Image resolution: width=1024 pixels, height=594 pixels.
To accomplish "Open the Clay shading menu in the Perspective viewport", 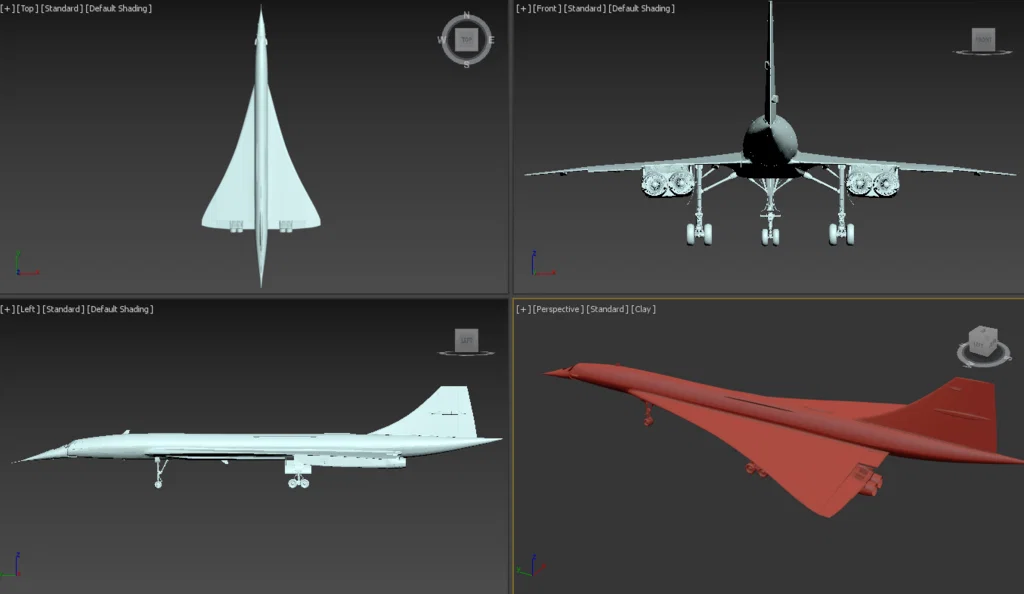I will click(x=644, y=309).
